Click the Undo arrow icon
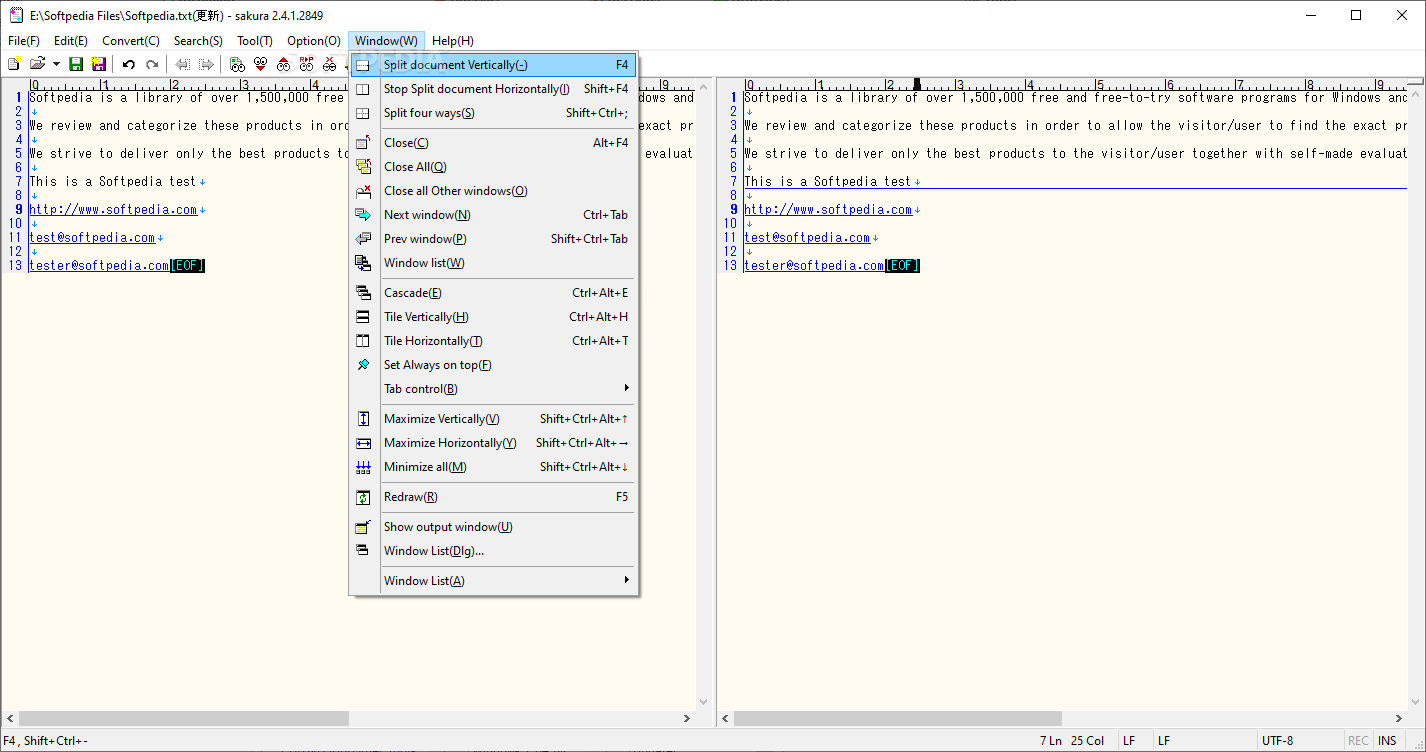 (x=129, y=64)
